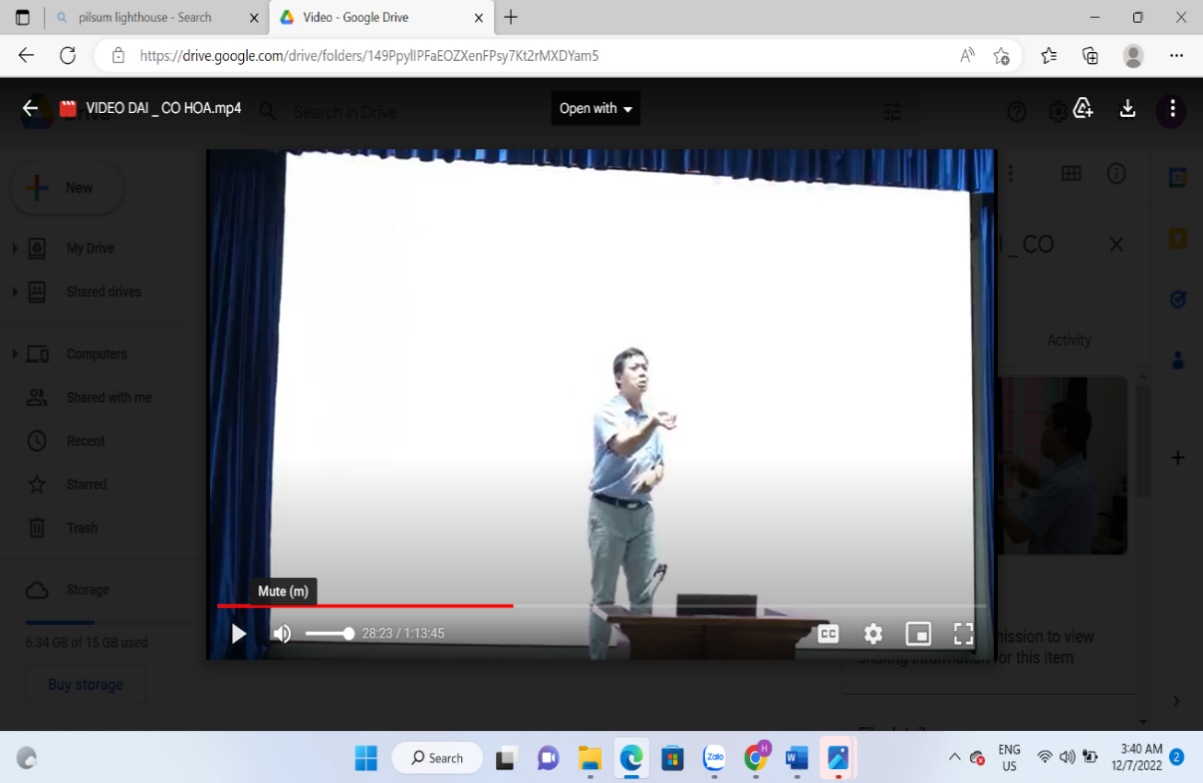Mute the video with speaker icon

coord(282,633)
